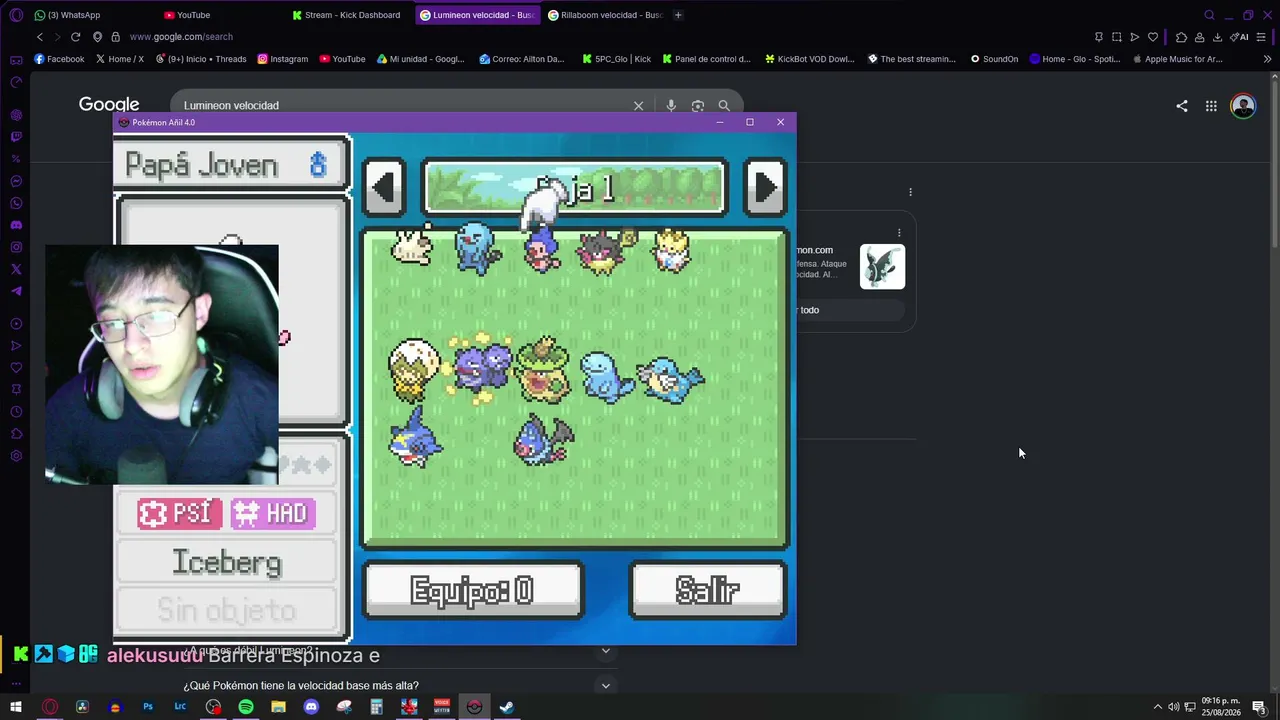The image size is (1280, 720).
Task: Share the Google results page
Action: (1182, 105)
